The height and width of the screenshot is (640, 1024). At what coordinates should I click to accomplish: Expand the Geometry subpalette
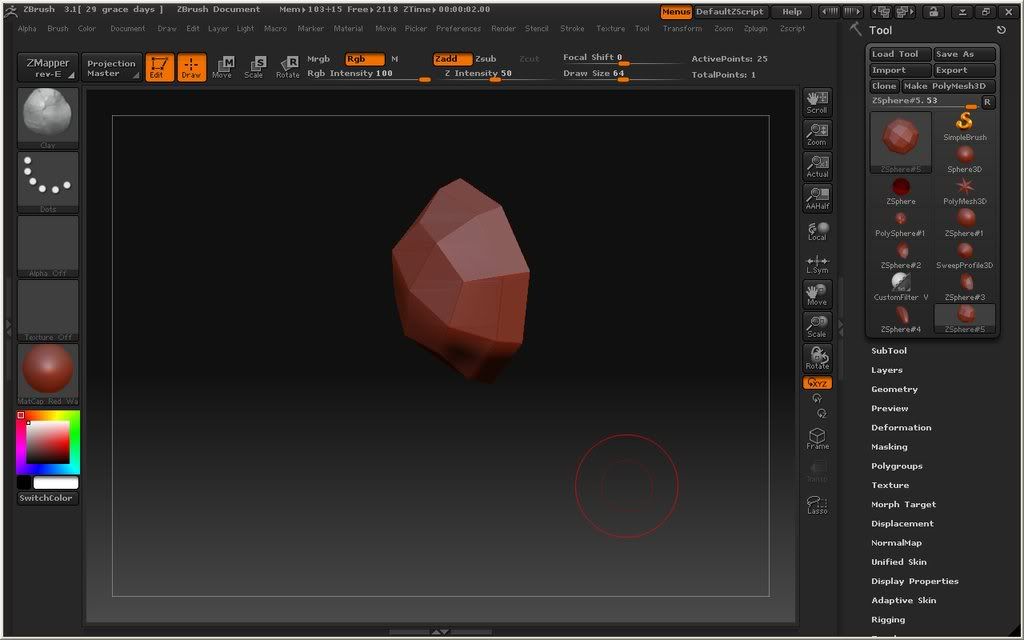click(894, 389)
